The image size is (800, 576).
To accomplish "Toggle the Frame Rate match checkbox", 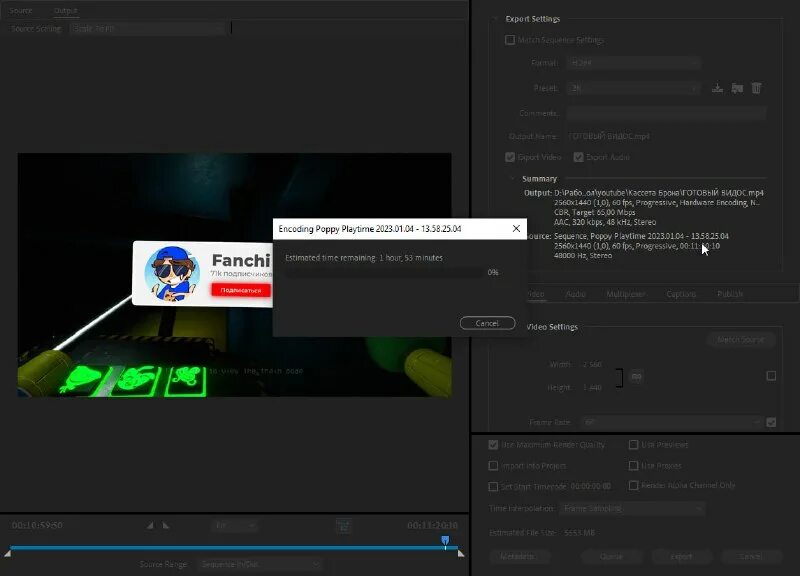I will (x=771, y=422).
